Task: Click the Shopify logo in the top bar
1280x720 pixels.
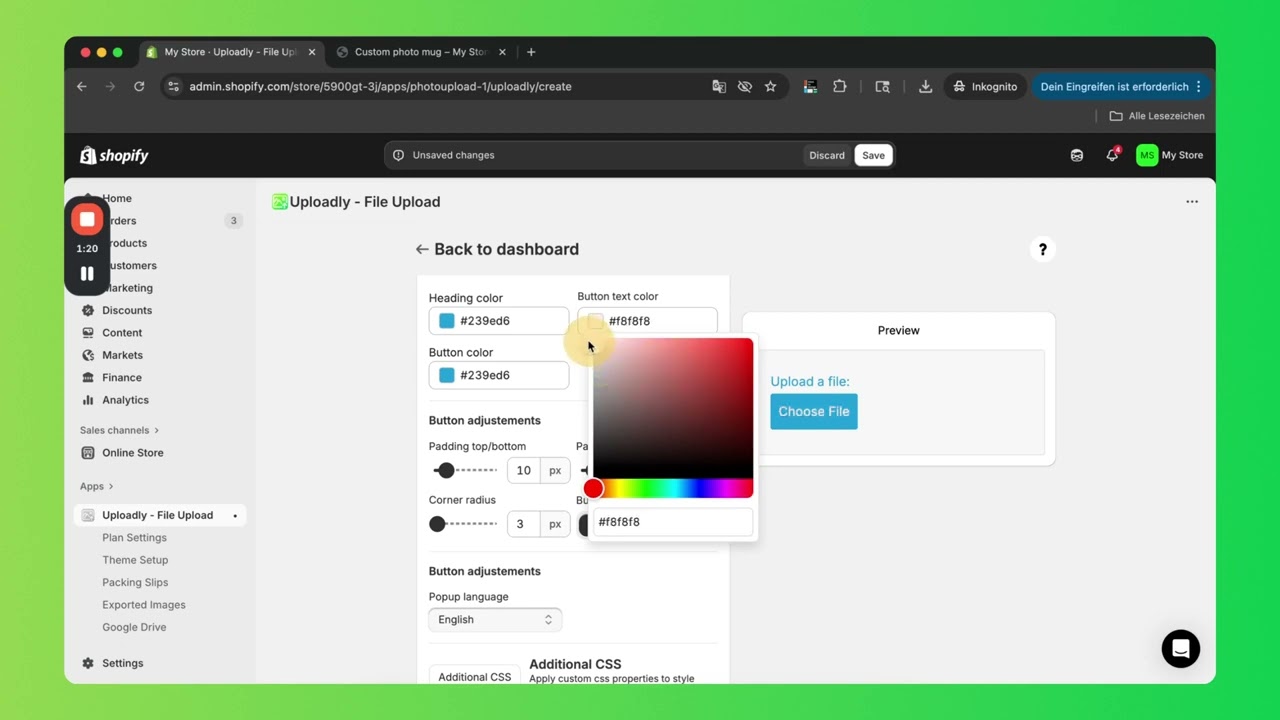Action: coord(114,155)
